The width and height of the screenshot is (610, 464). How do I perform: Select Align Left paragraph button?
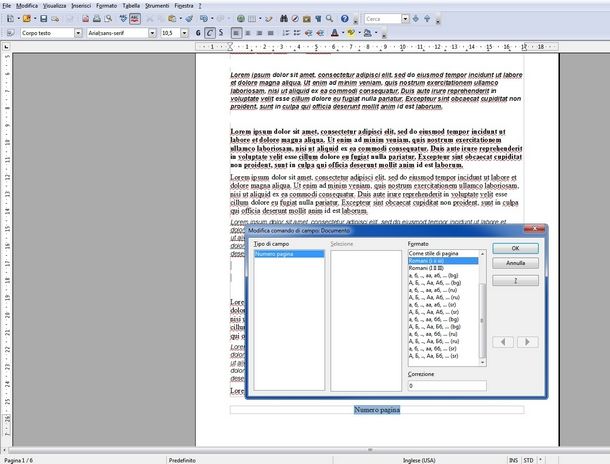(x=236, y=33)
